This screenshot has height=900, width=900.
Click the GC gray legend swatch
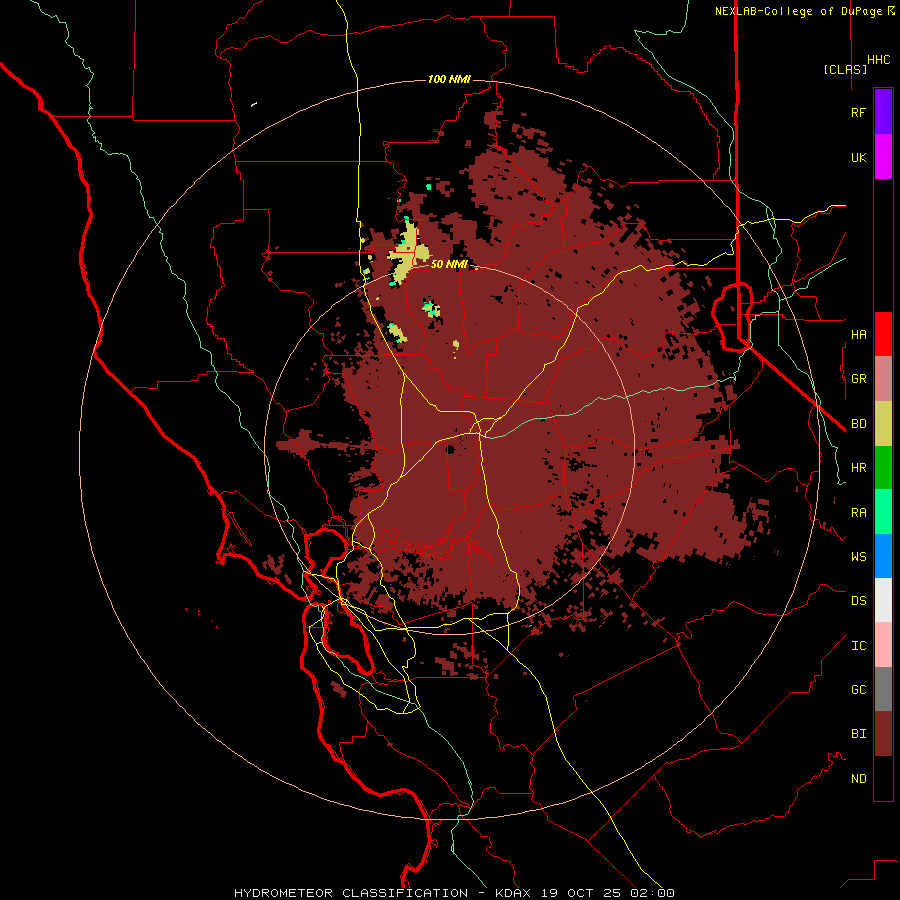click(883, 689)
